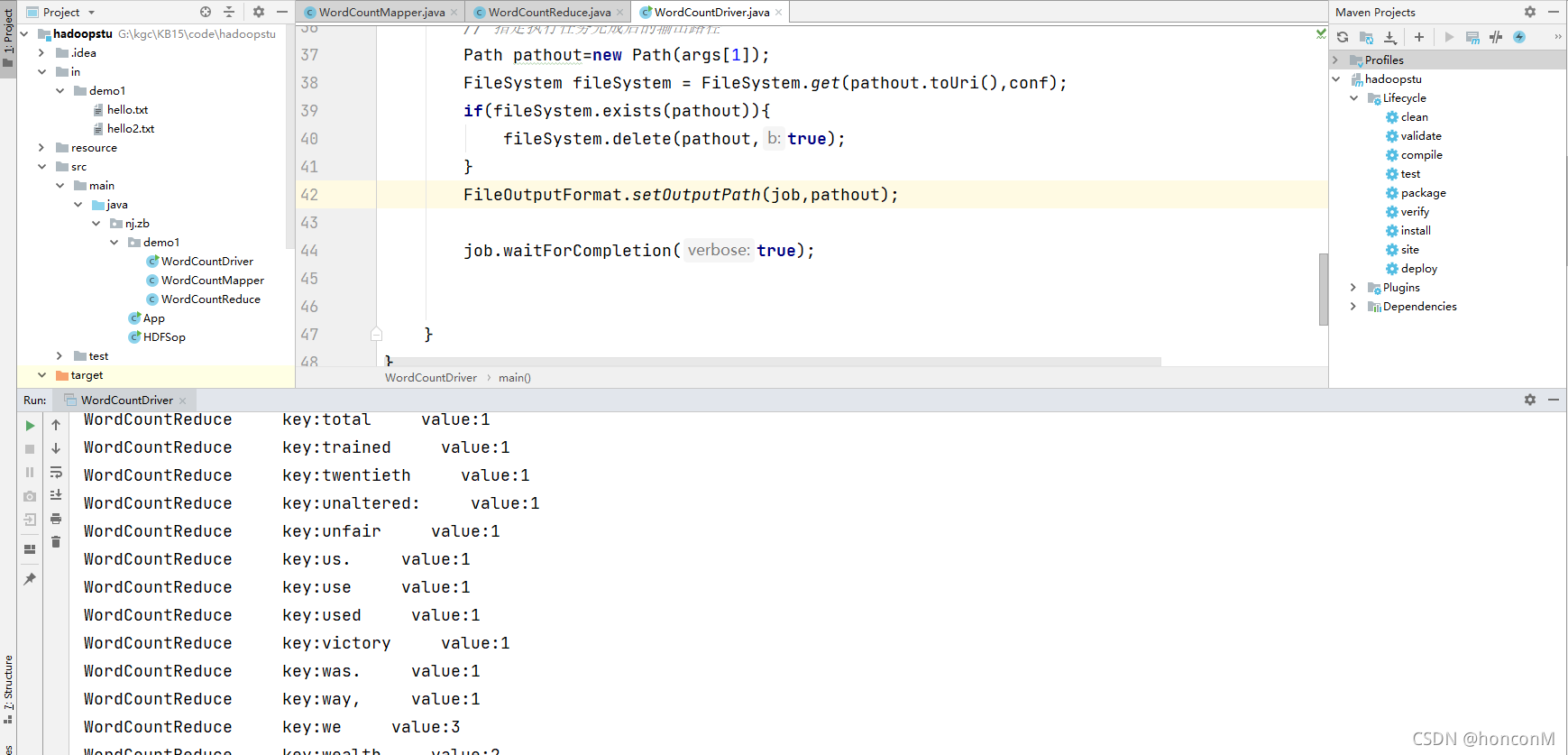This screenshot has height=755, width=1568.
Task: Toggle scroll to end in console
Action: (56, 495)
